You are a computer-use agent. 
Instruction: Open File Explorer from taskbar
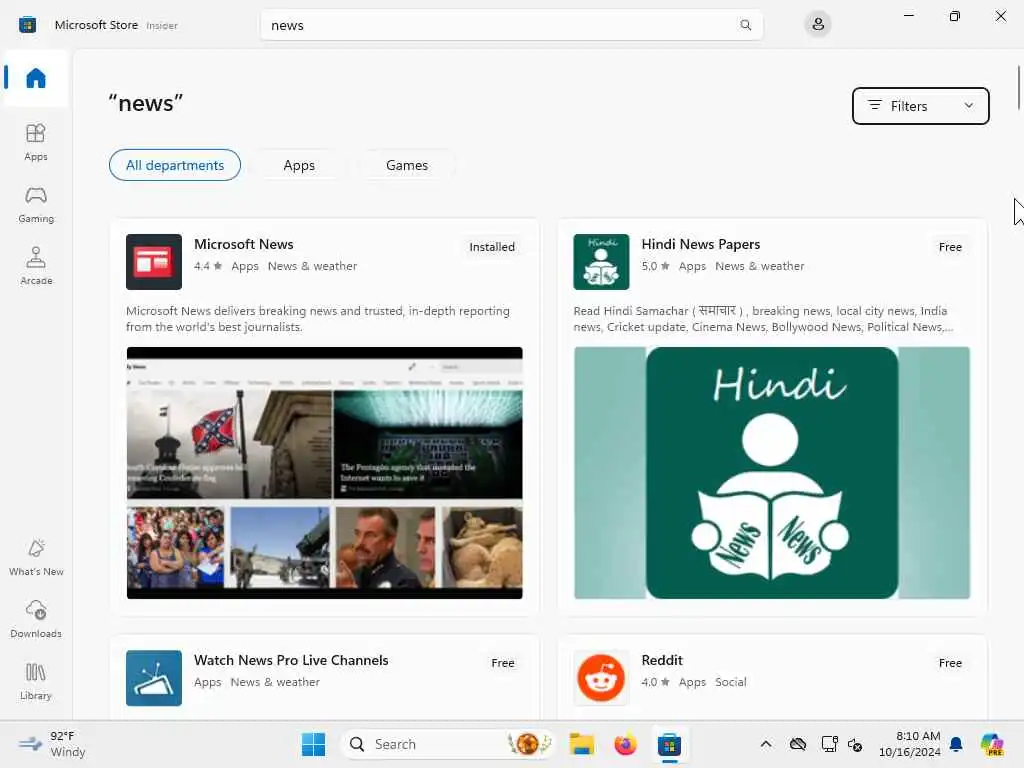pyautogui.click(x=581, y=744)
